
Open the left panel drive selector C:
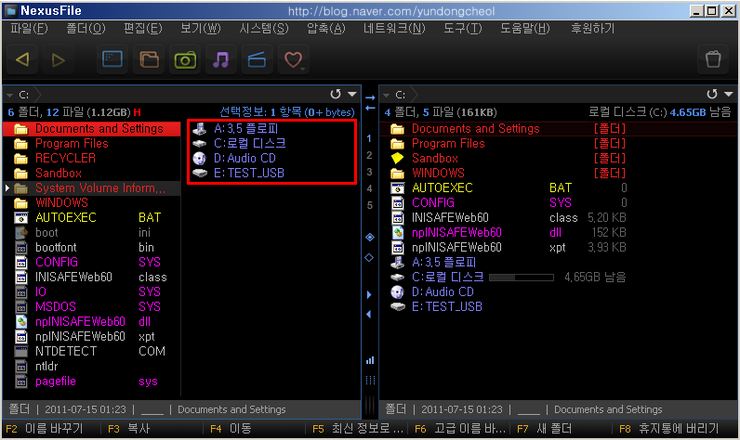point(23,95)
